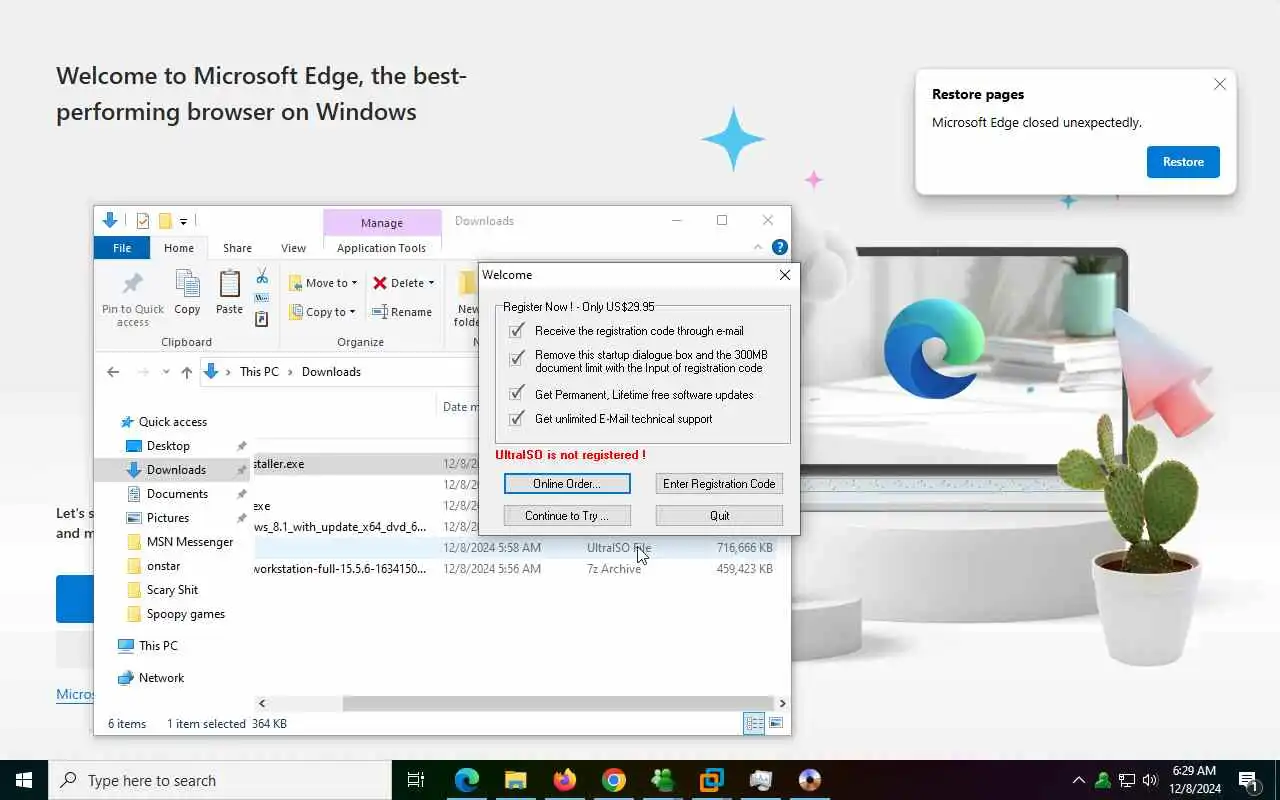Click Enter Registration Code button

coord(719,484)
